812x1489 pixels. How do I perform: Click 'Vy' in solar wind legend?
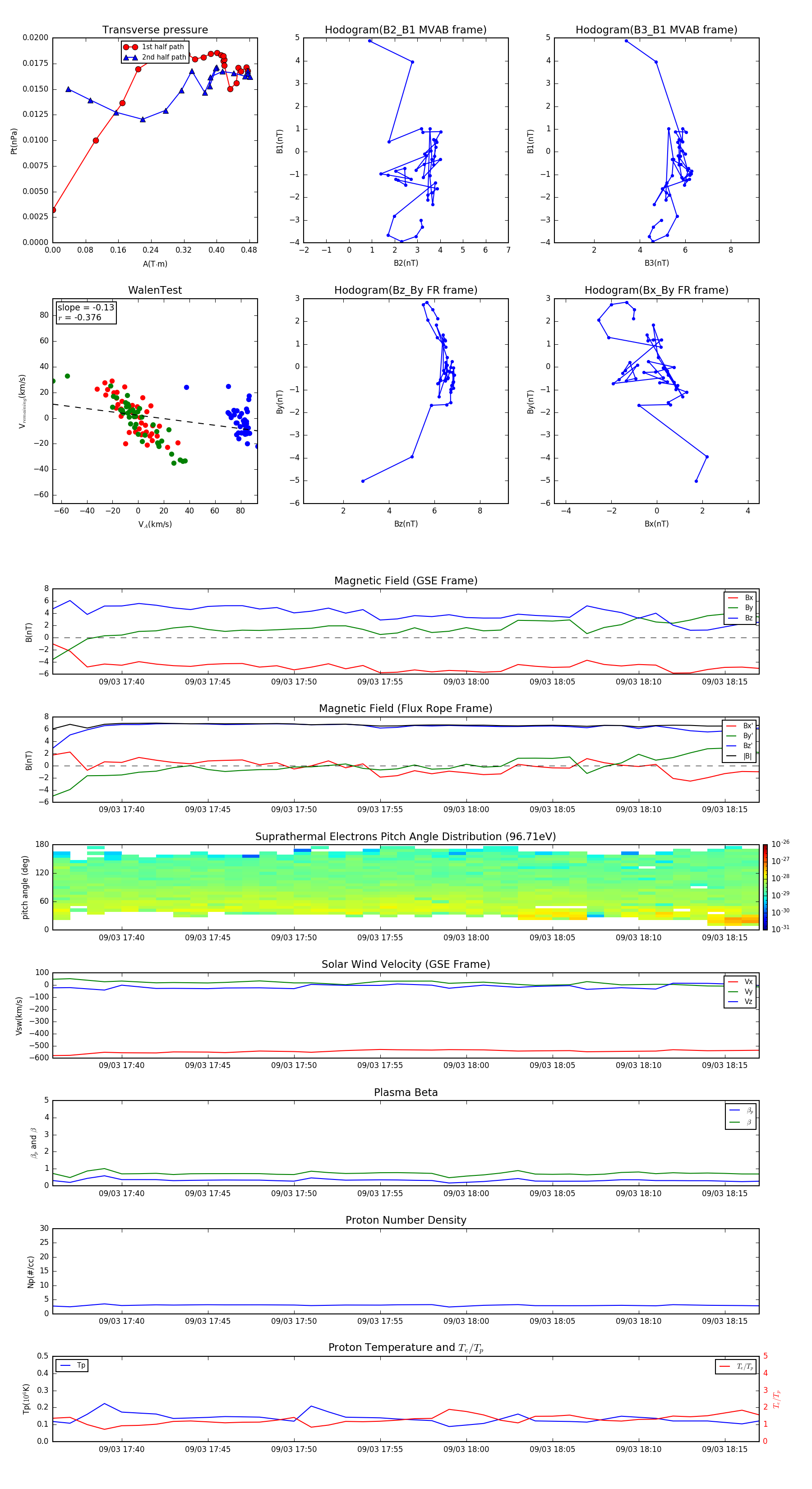pos(741,992)
